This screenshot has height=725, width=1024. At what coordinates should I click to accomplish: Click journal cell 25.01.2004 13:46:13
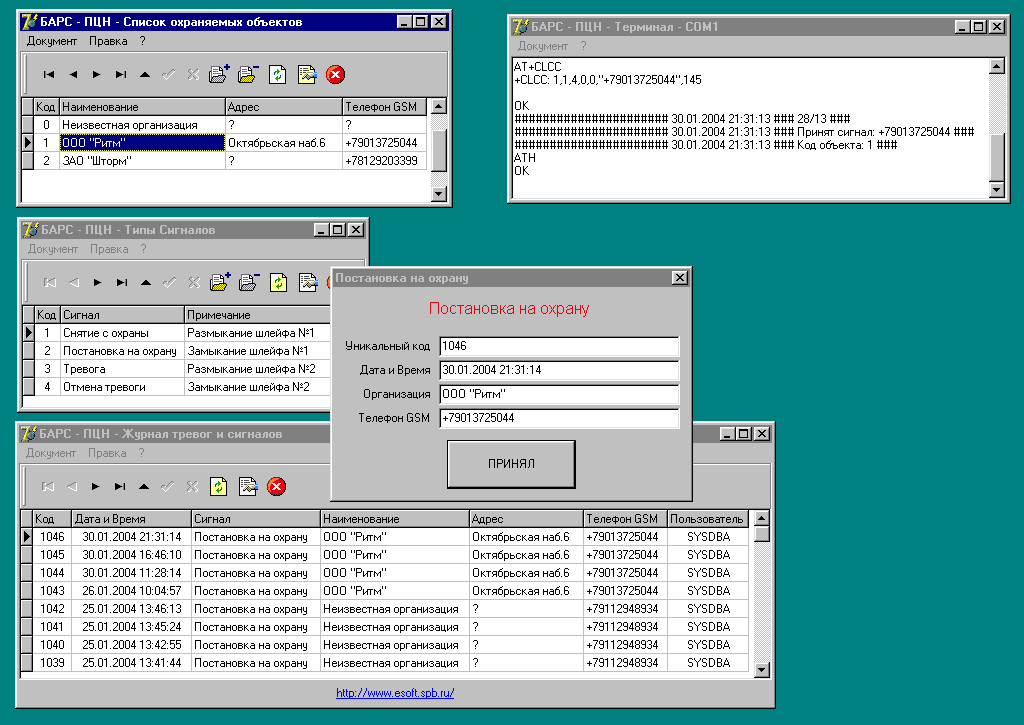131,609
